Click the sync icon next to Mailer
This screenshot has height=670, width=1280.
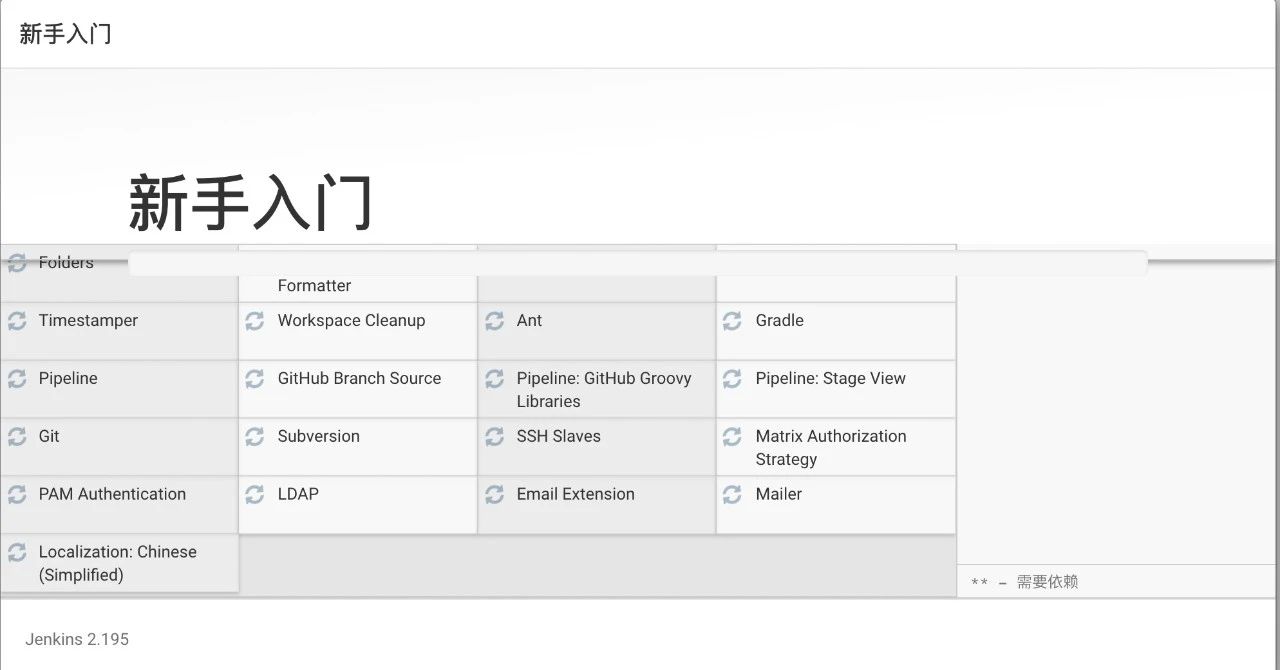732,495
